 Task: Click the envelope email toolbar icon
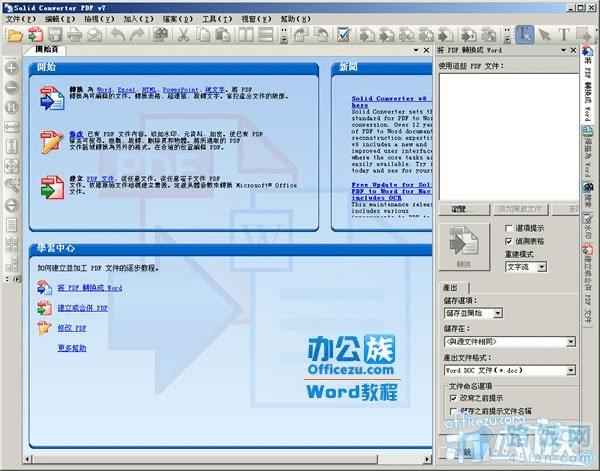95,35
